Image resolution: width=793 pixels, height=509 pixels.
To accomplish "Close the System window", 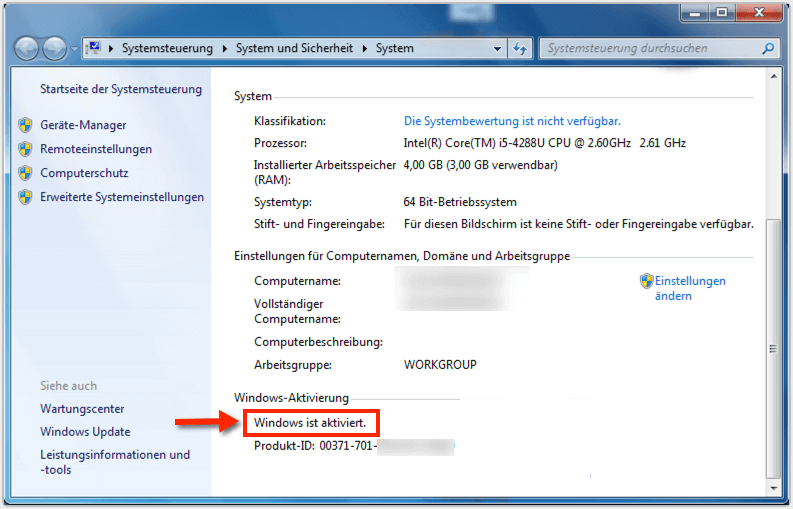I will (759, 13).
